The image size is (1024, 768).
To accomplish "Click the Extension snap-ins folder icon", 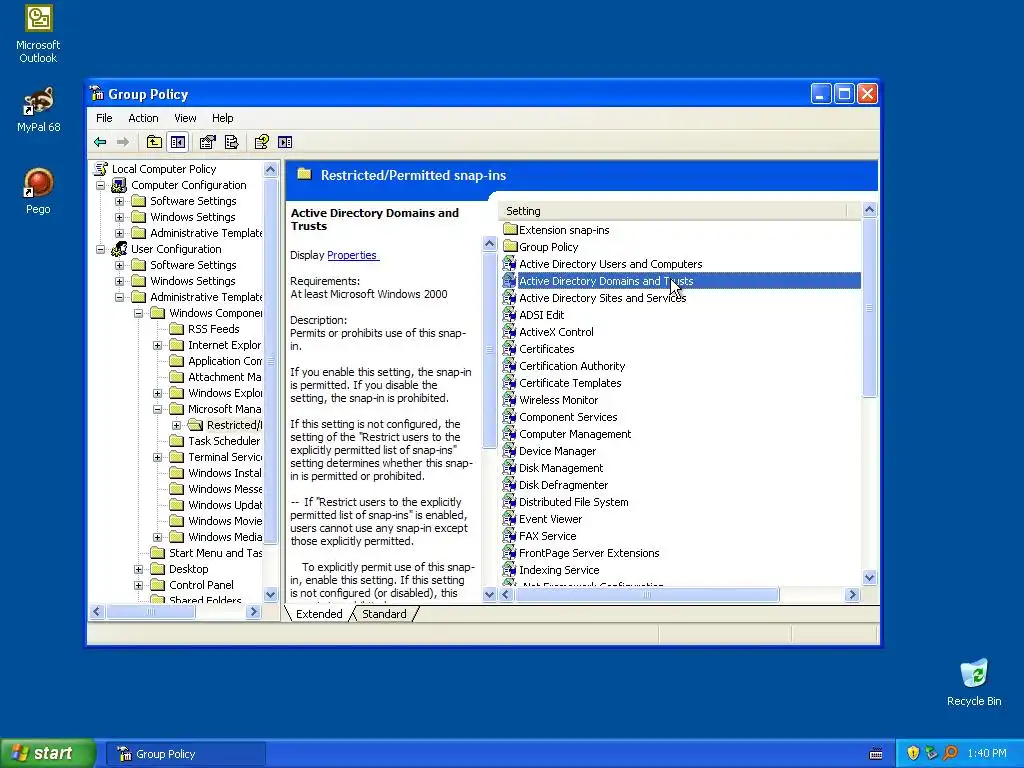I will [x=510, y=230].
